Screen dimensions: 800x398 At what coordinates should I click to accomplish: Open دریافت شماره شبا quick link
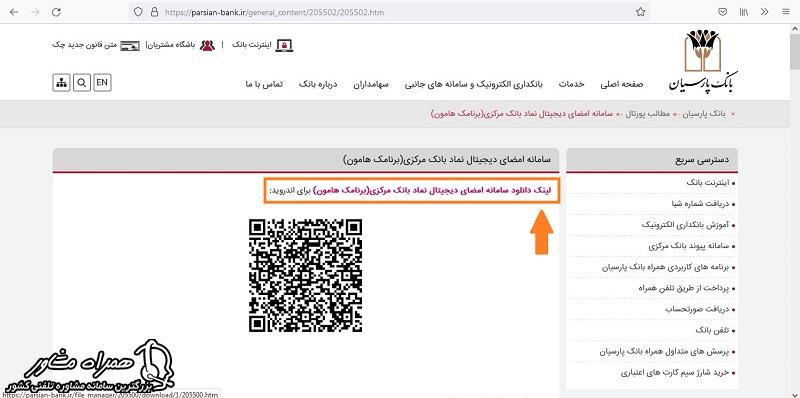click(701, 204)
